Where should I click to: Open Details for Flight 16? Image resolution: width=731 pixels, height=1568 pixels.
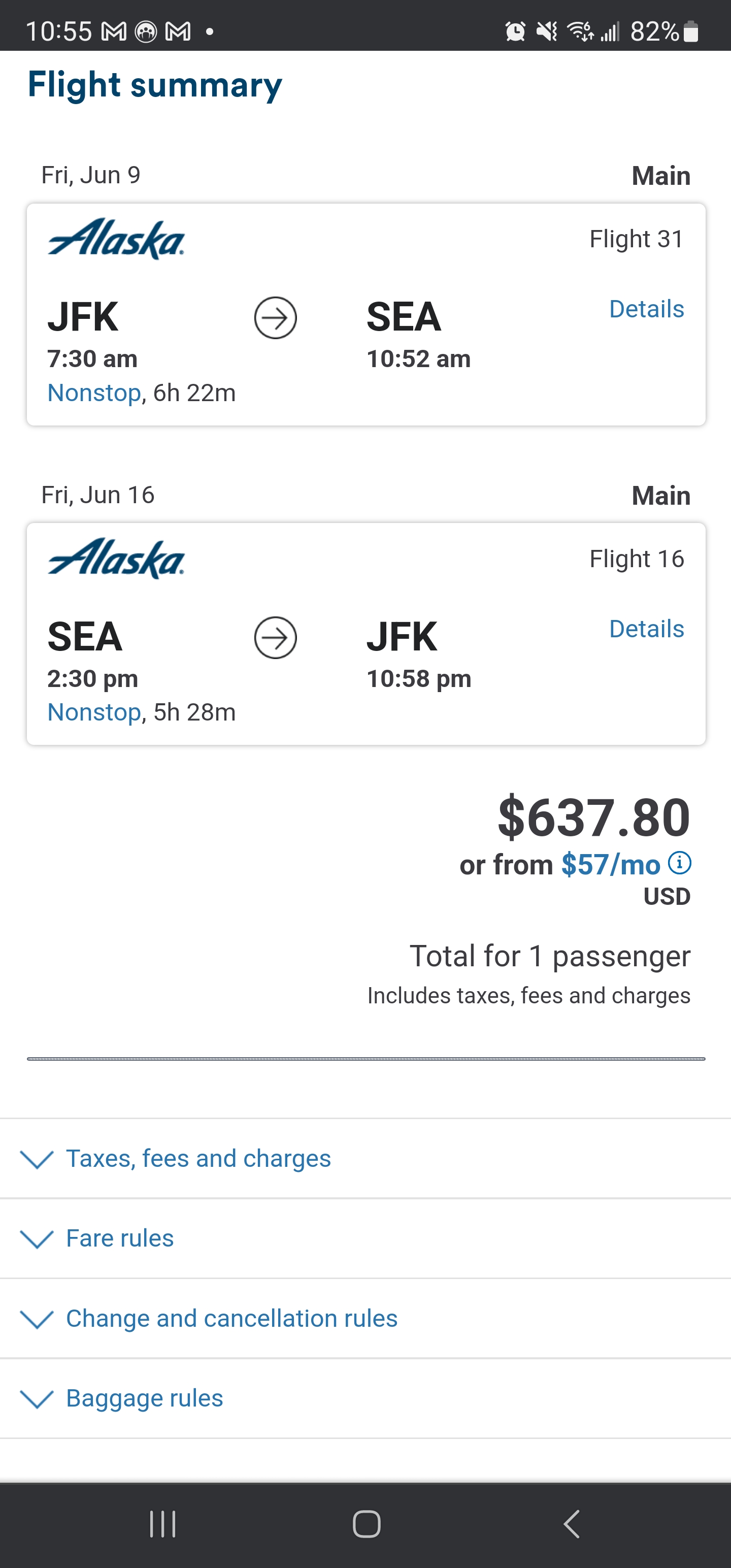point(646,629)
